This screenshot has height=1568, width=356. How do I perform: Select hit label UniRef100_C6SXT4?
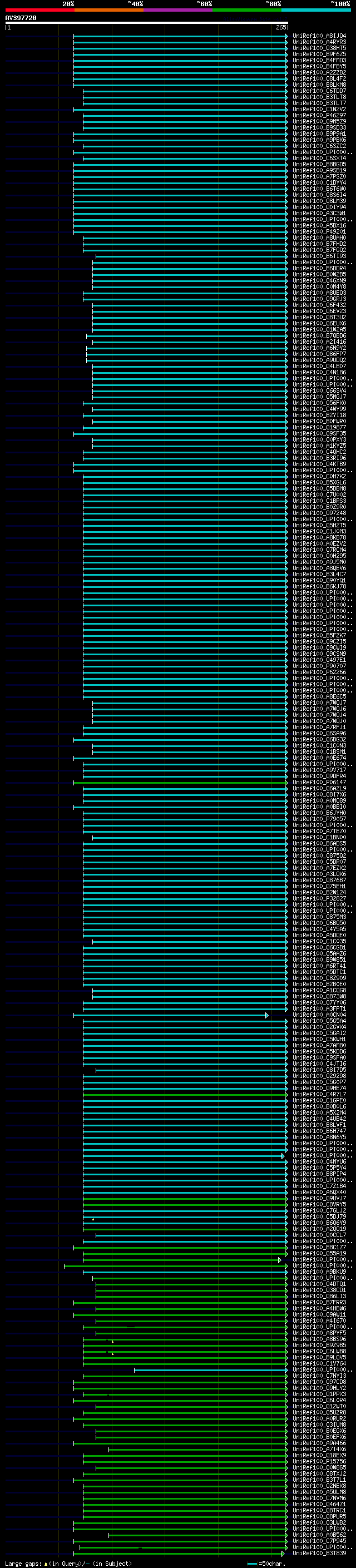click(319, 159)
